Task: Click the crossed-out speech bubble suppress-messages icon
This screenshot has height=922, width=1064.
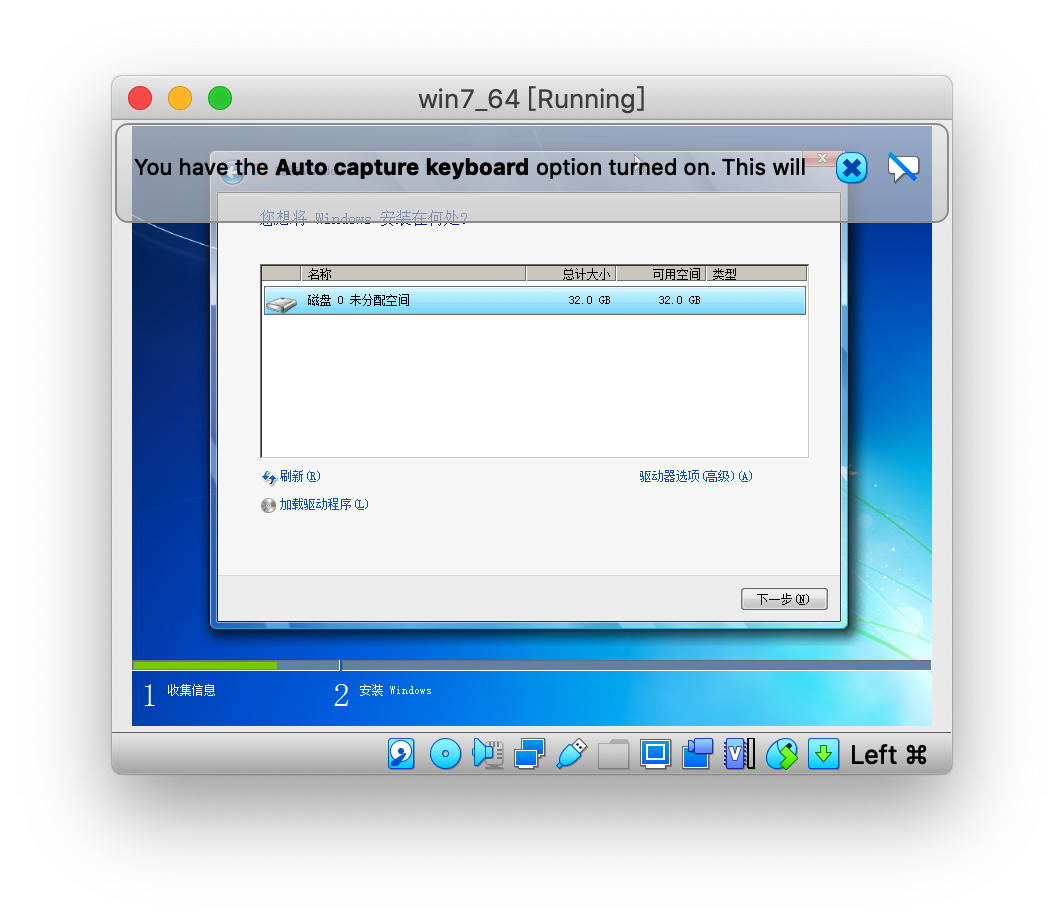Action: click(x=903, y=168)
